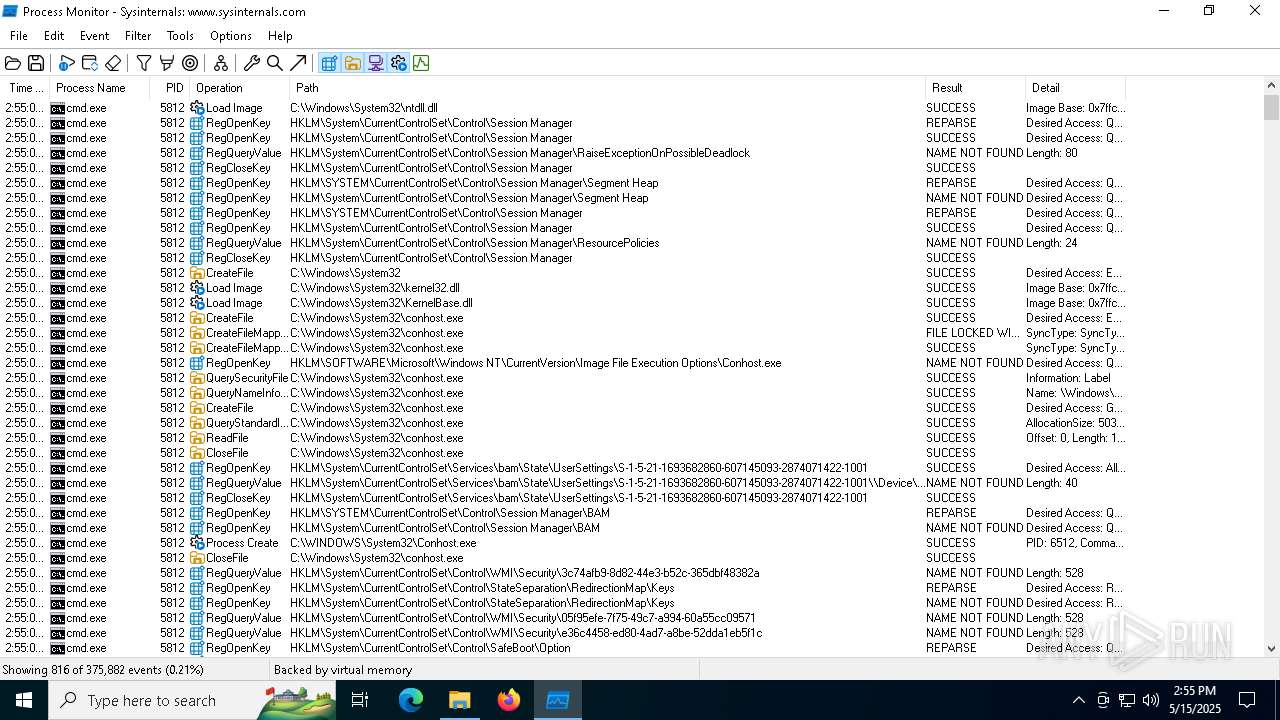Open the Windows Start menu
1280x720 pixels.
(x=24, y=700)
